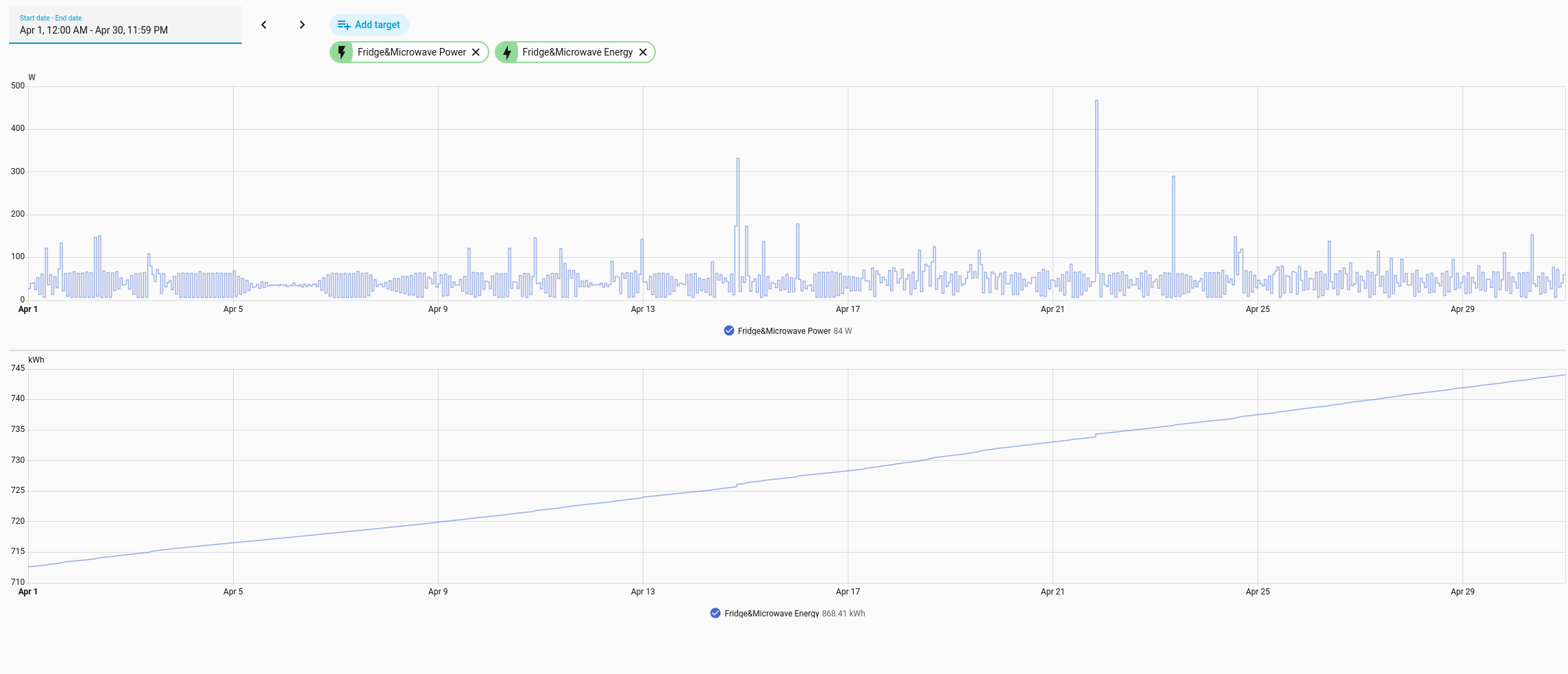Click the kWh unit label above energy chart

pos(36,360)
